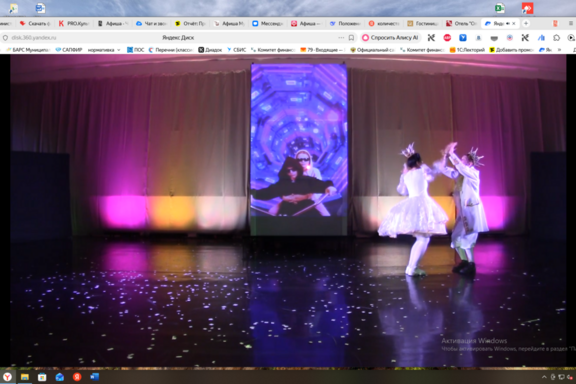Close the active Яндекс Диск tab

pos(514,24)
